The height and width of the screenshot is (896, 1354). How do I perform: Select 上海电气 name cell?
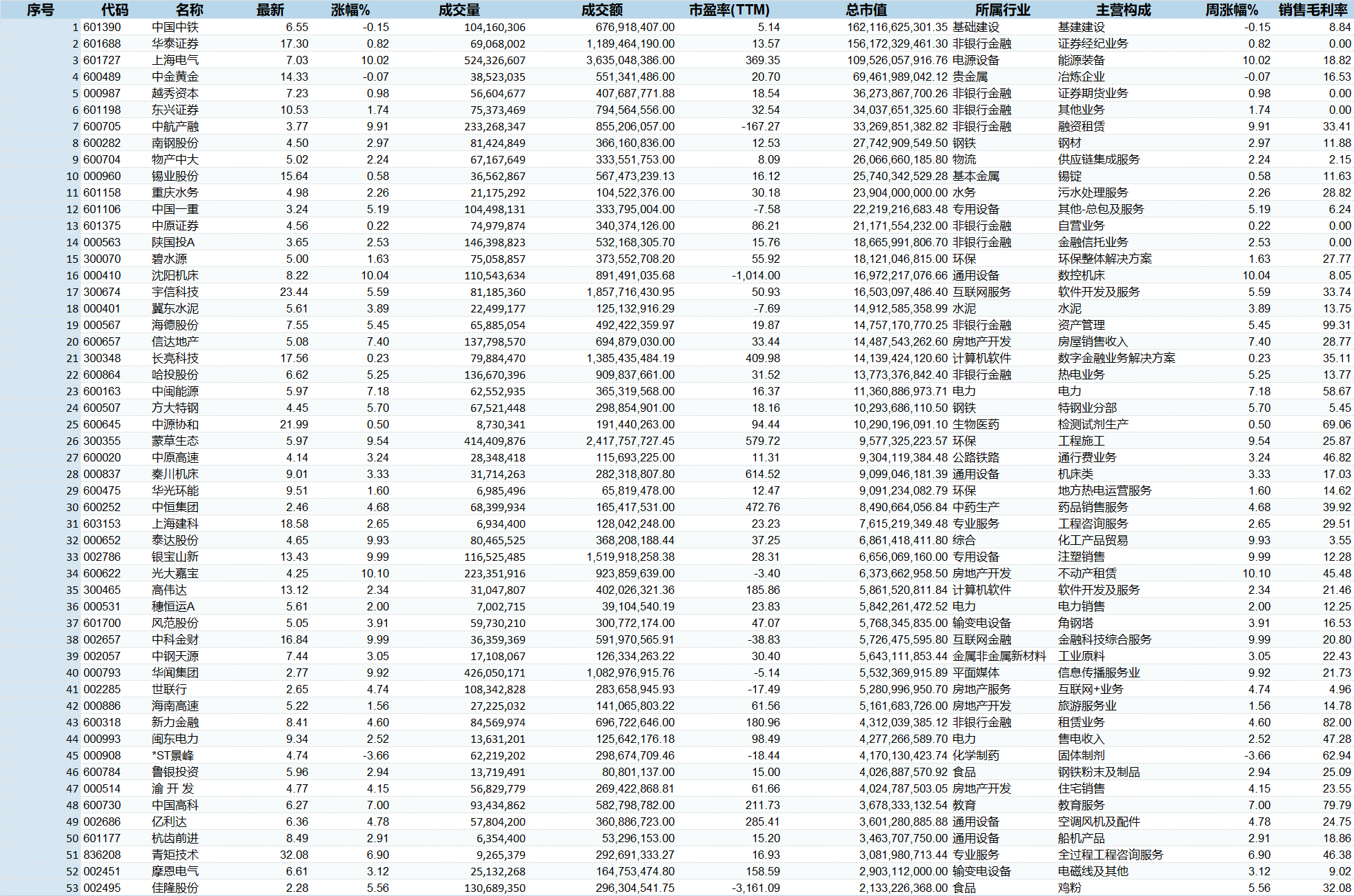(175, 60)
